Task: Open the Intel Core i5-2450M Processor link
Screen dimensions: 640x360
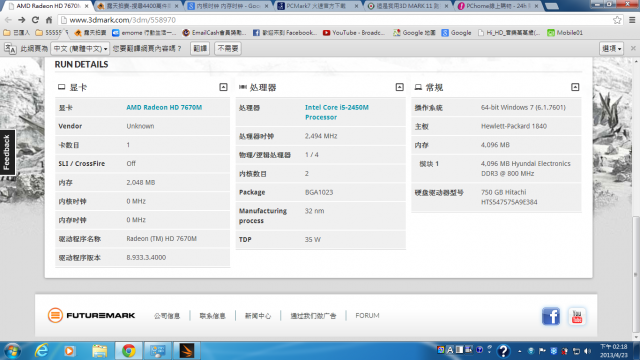Action: (x=337, y=112)
